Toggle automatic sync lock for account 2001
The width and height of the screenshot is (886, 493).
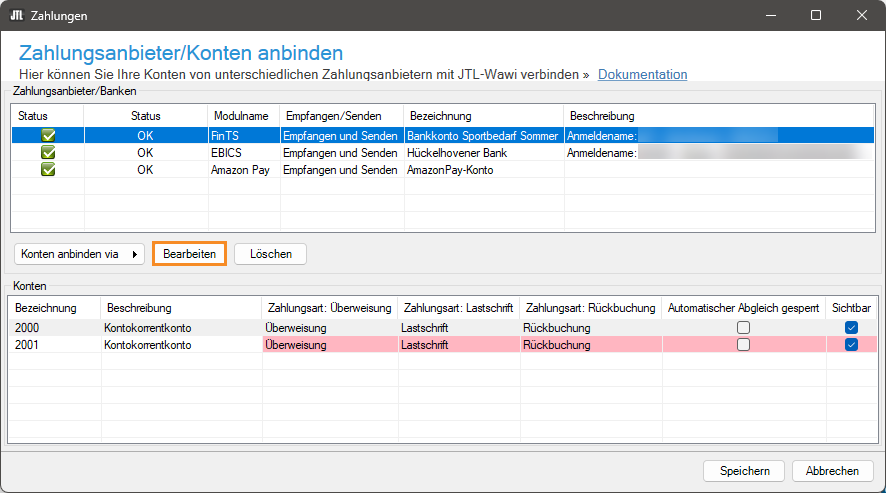[x=743, y=345]
